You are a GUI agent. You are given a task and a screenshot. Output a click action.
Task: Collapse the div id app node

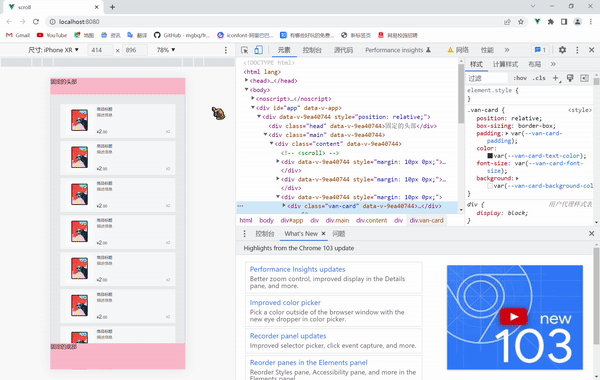(x=253, y=108)
